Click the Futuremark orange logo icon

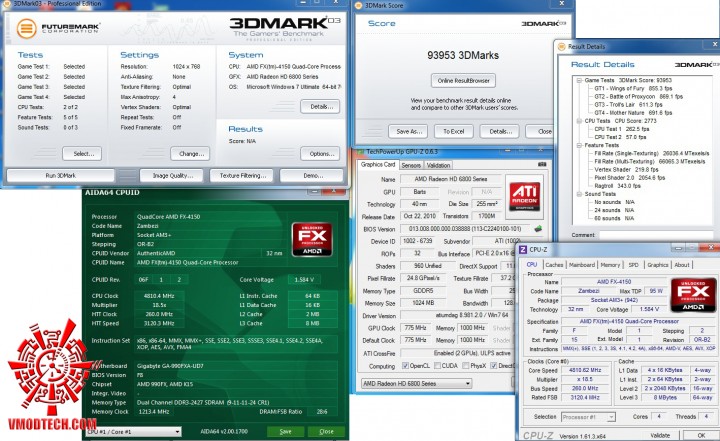pyautogui.click(x=26, y=28)
